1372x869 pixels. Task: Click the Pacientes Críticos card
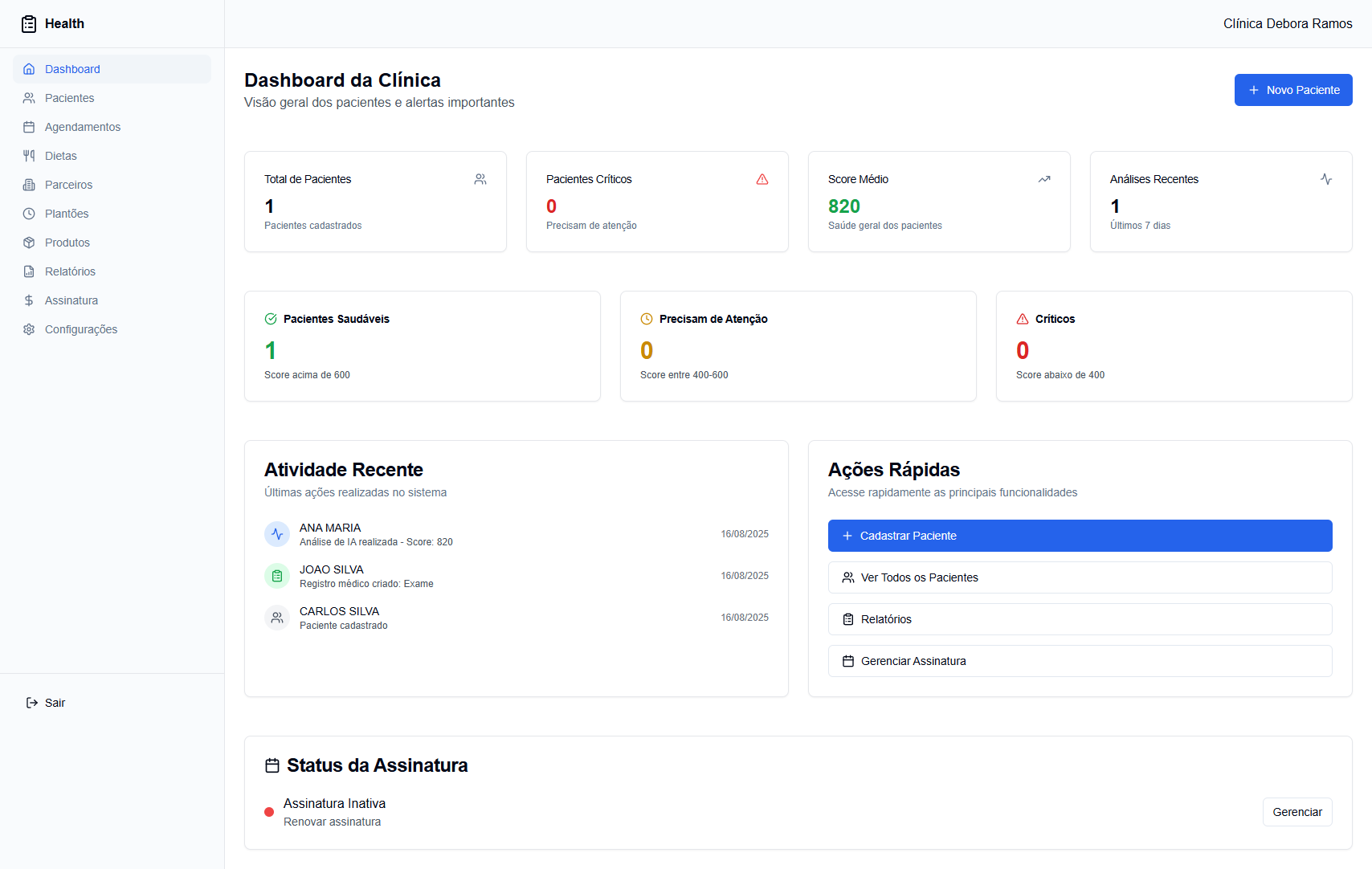657,202
